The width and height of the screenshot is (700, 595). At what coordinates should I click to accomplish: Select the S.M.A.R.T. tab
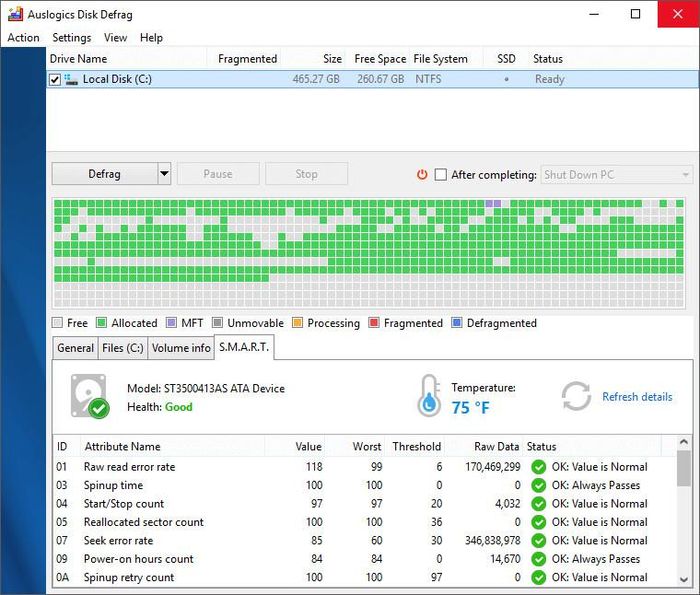click(244, 347)
